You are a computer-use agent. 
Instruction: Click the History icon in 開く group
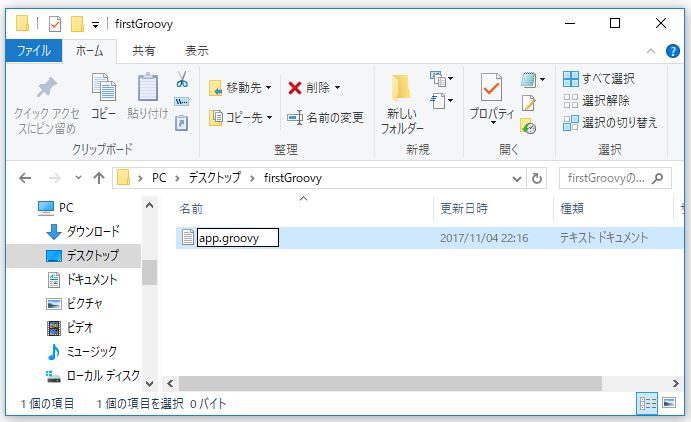coord(528,126)
